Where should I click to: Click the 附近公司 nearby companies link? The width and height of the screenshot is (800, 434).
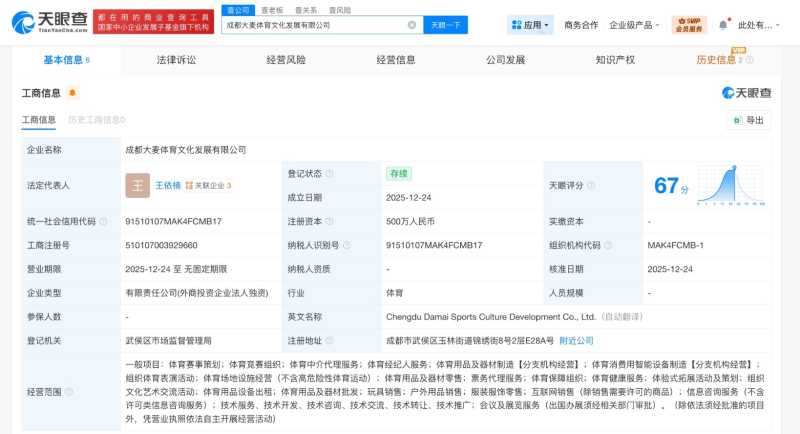point(576,341)
